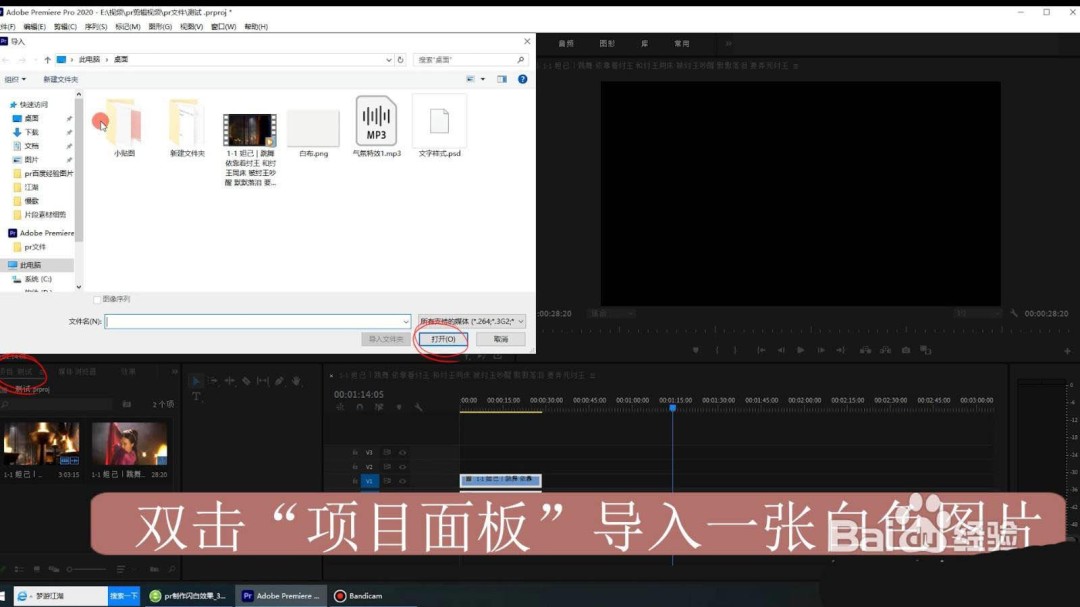The height and width of the screenshot is (607, 1080).
Task: Select the Selection tool arrow in tools panel
Action: (196, 381)
